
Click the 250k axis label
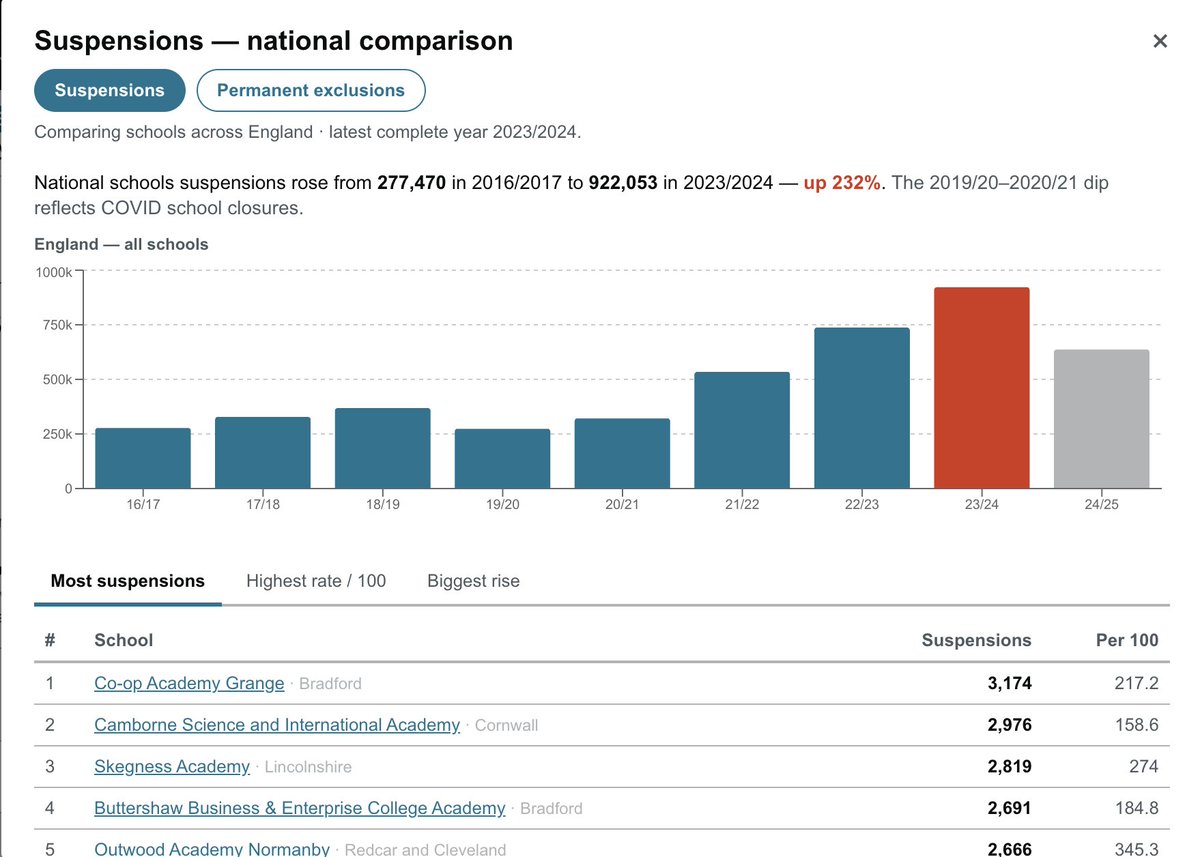point(58,434)
